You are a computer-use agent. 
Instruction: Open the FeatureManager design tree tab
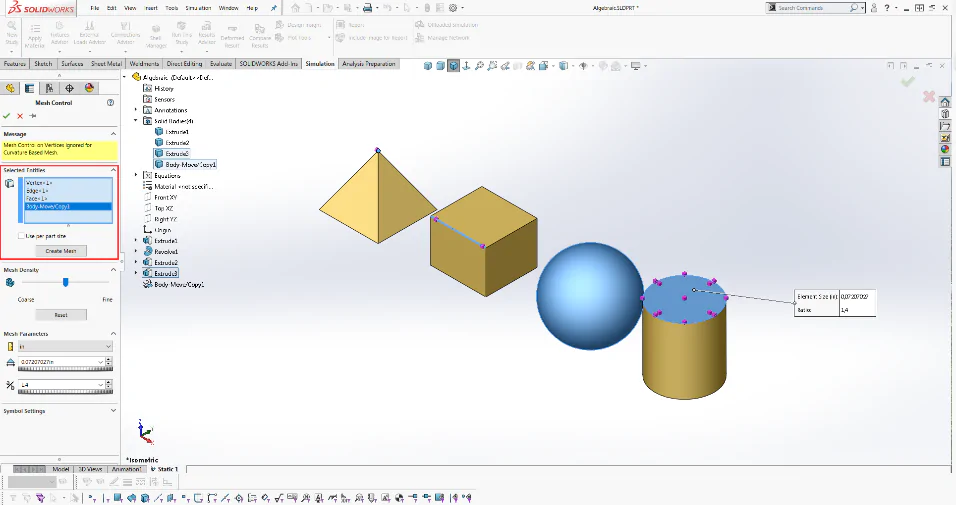pos(10,88)
